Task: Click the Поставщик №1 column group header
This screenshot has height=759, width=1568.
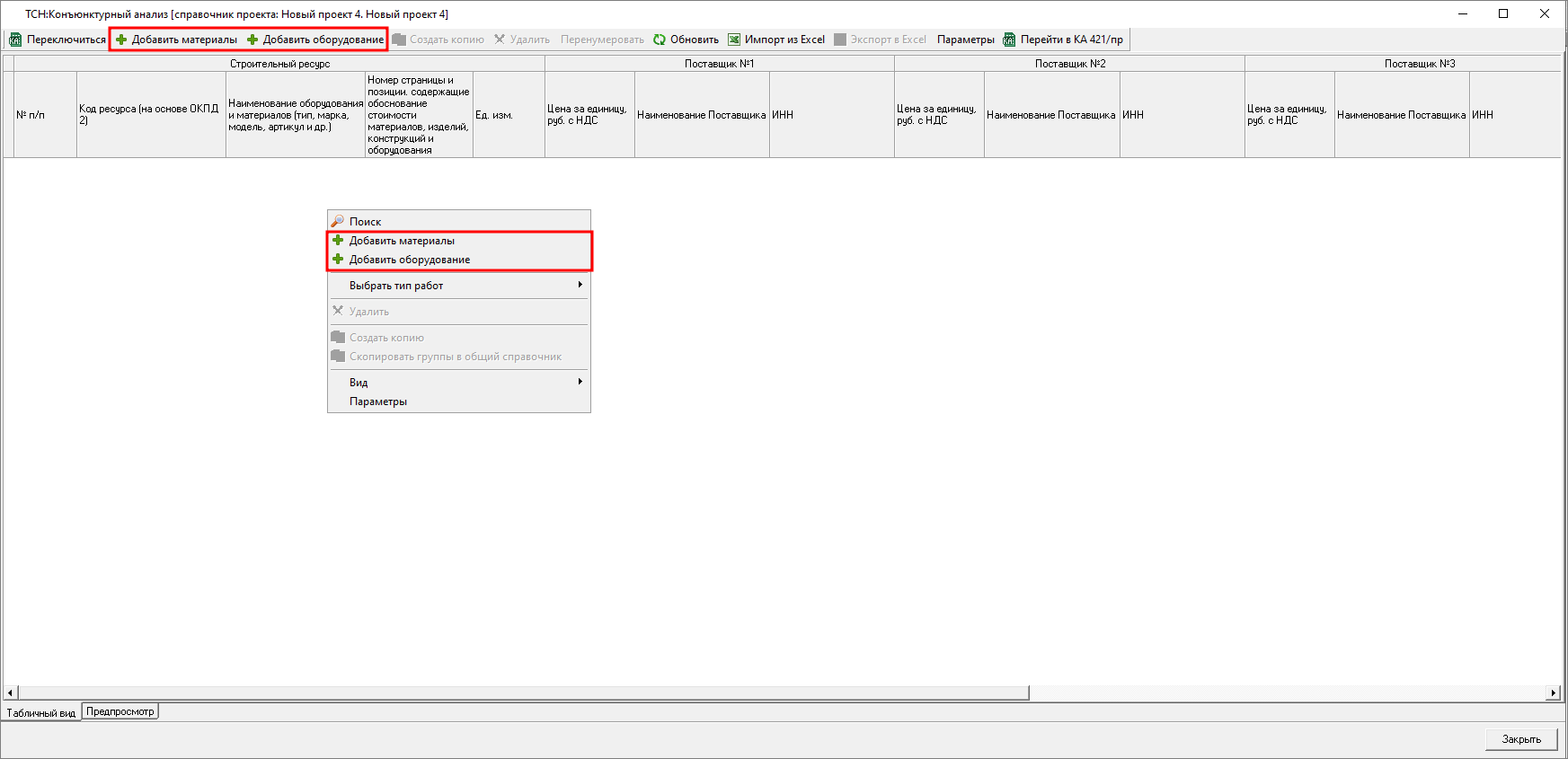Action: tap(719, 64)
